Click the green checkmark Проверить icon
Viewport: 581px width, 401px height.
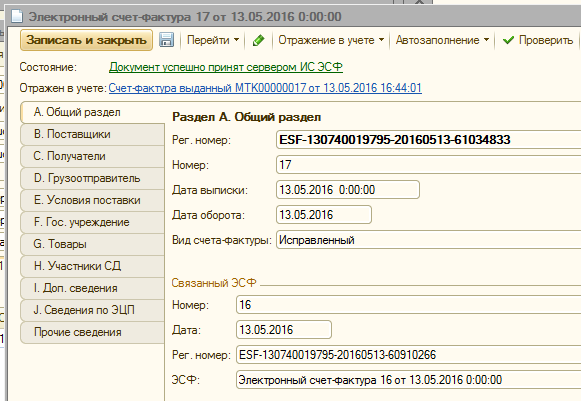(508, 40)
